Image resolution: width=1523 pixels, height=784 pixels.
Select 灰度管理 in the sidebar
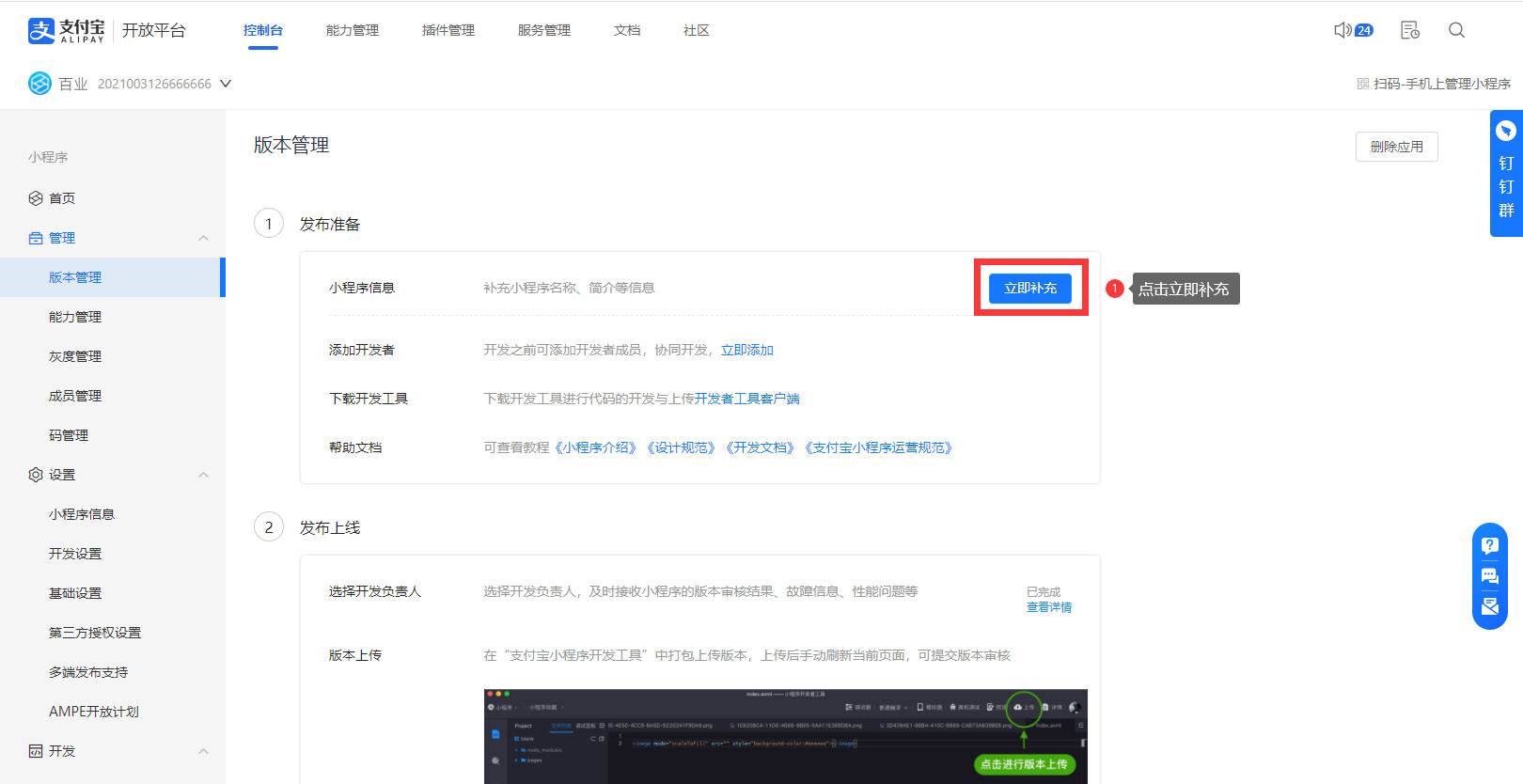[75, 356]
